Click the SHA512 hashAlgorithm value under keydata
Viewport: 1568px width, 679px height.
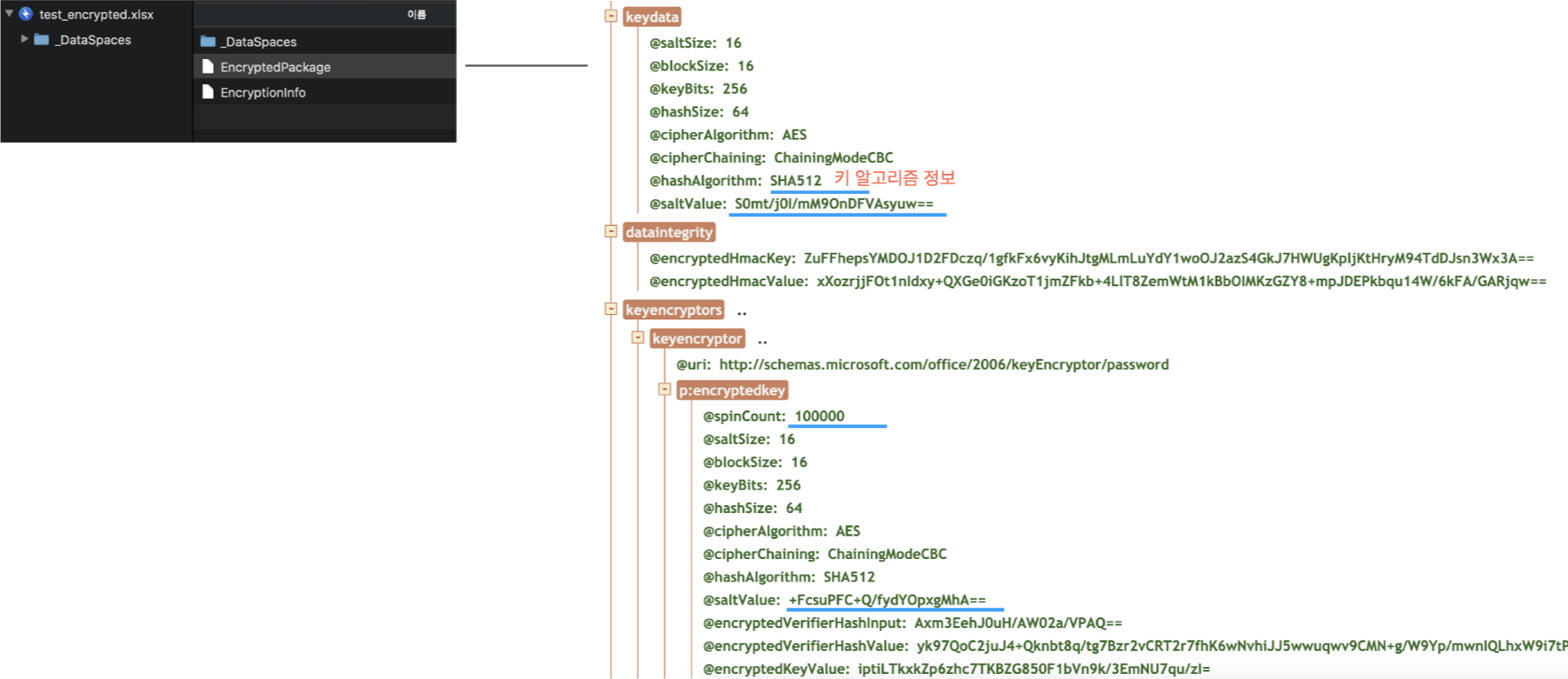pos(795,181)
